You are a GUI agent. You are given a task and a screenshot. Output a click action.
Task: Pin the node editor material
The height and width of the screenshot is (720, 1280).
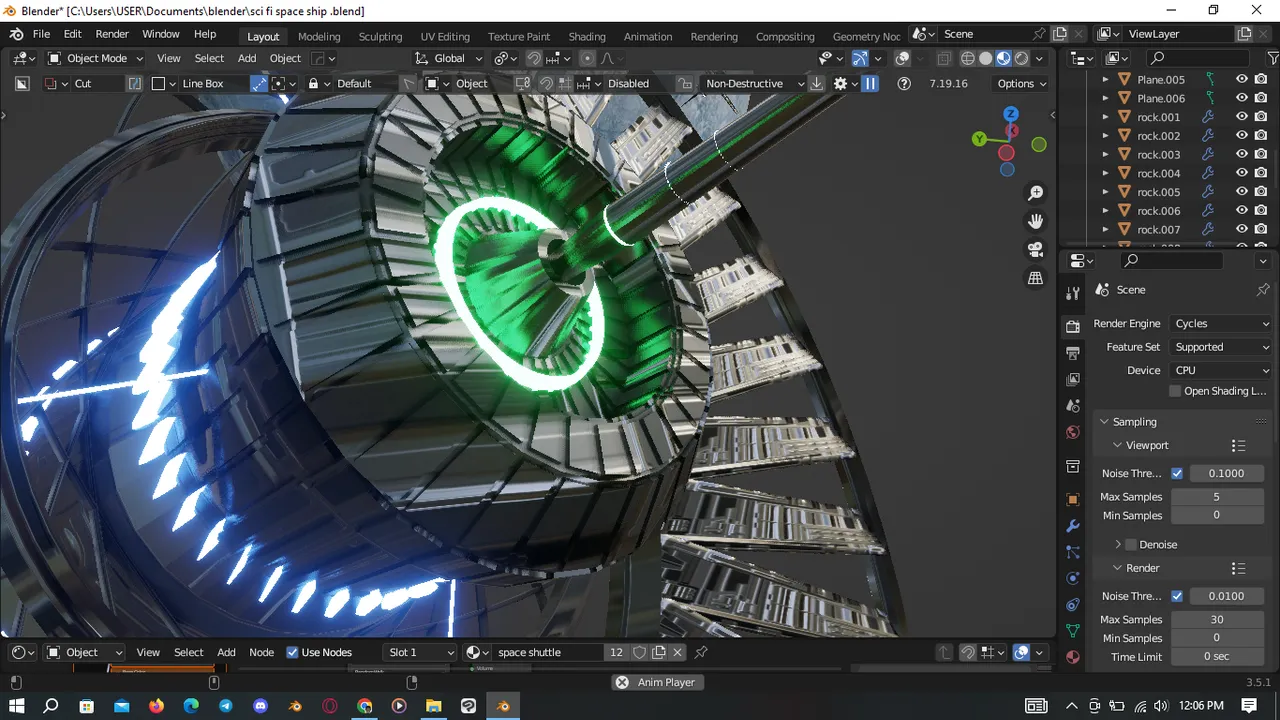(x=701, y=652)
